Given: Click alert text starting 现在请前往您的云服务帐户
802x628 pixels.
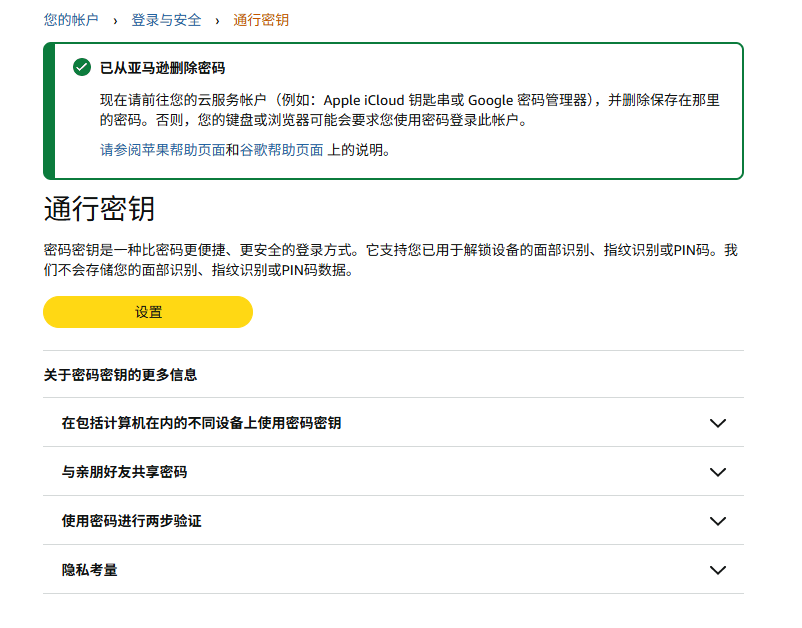Looking at the screenshot, I should [410, 110].
